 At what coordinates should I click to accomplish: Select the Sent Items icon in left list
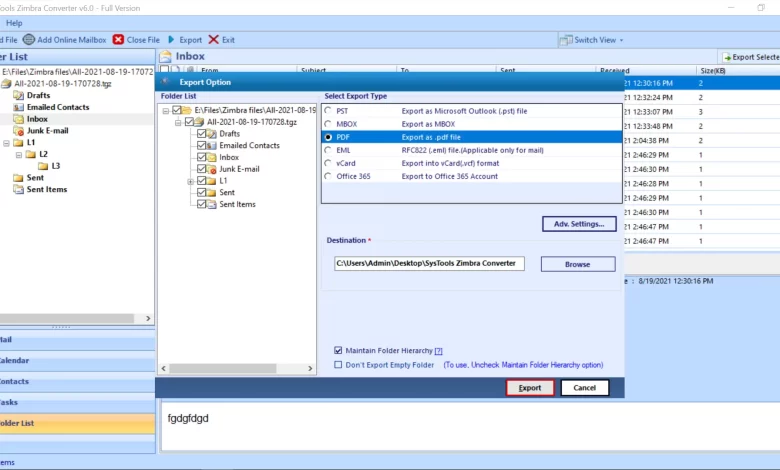coord(18,189)
